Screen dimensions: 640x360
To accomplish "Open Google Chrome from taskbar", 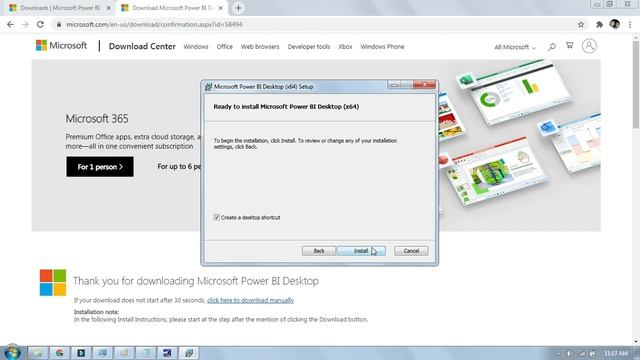I will [60, 353].
